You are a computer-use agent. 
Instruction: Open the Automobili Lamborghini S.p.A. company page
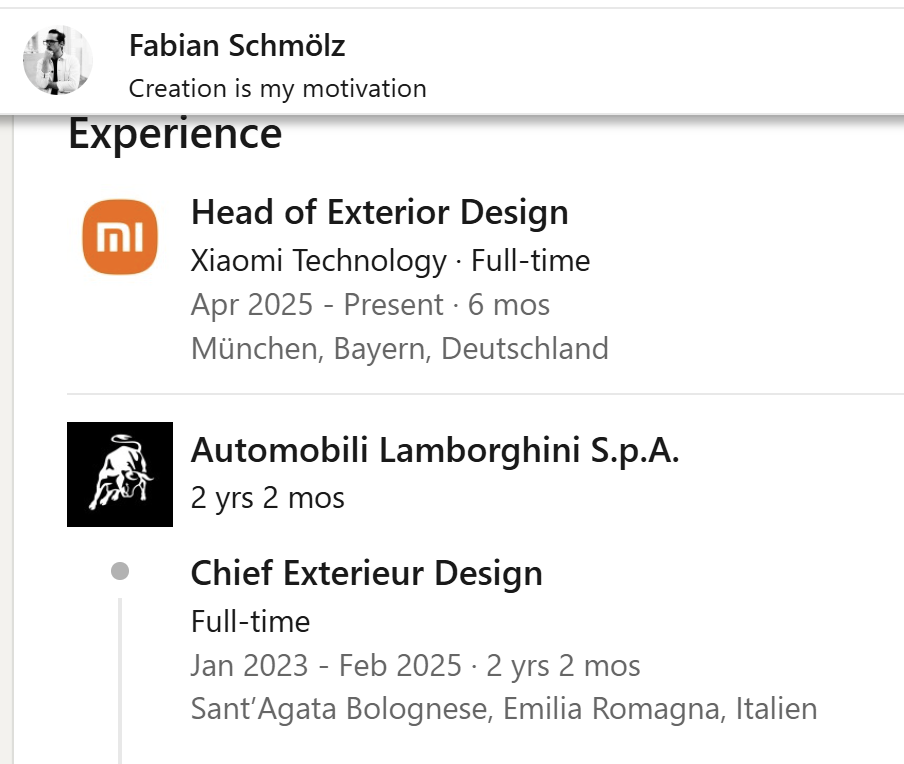point(437,451)
